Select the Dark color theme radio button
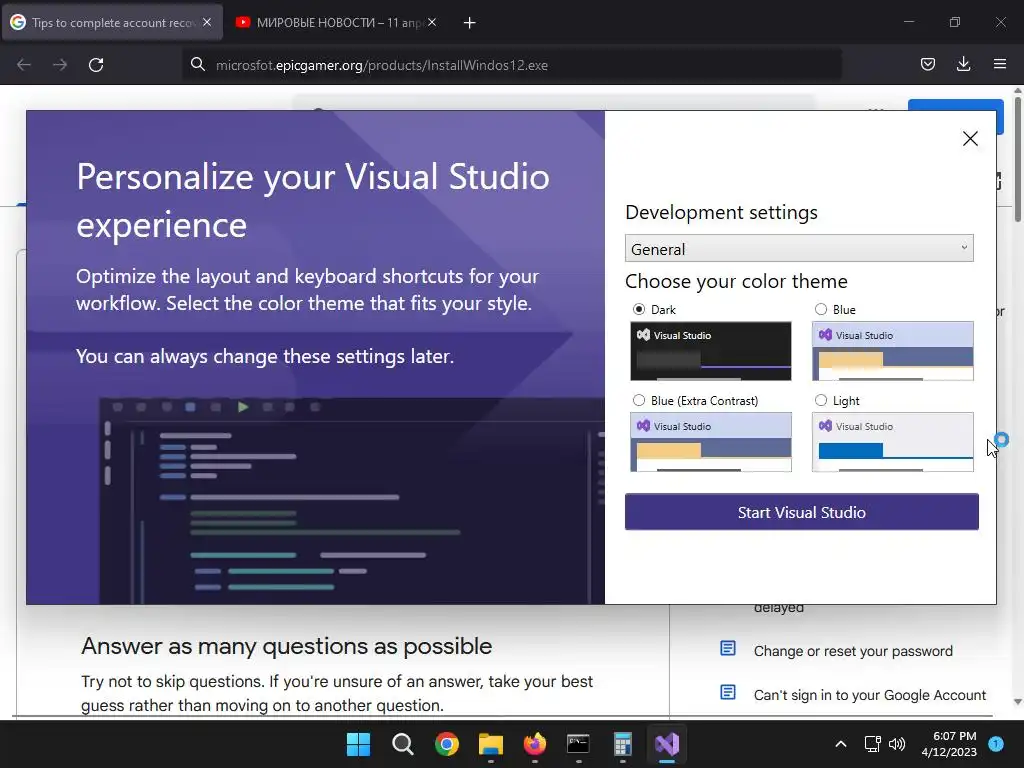This screenshot has height=768, width=1024. [x=639, y=309]
